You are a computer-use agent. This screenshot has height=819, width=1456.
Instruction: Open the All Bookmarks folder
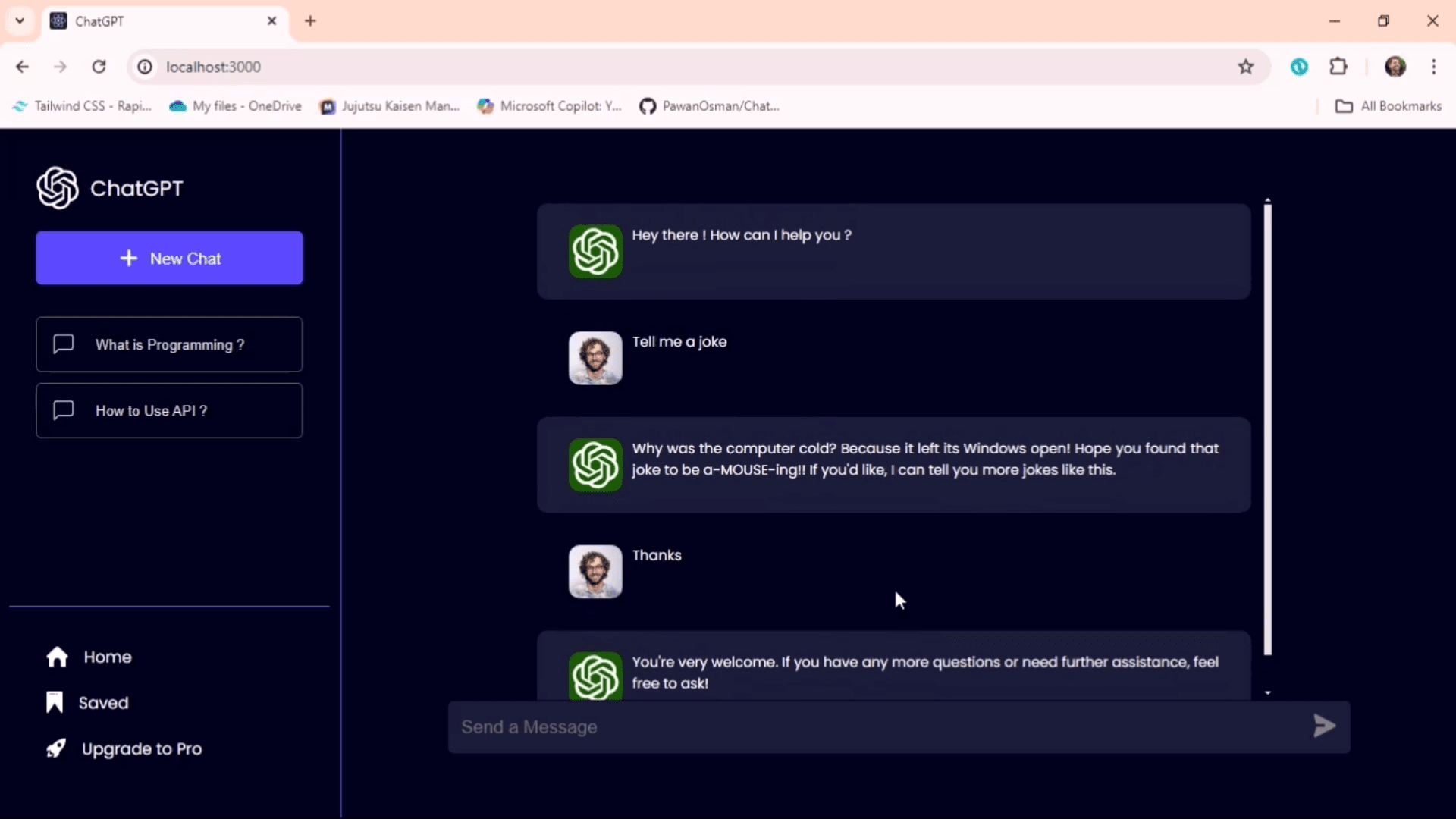[x=1389, y=106]
